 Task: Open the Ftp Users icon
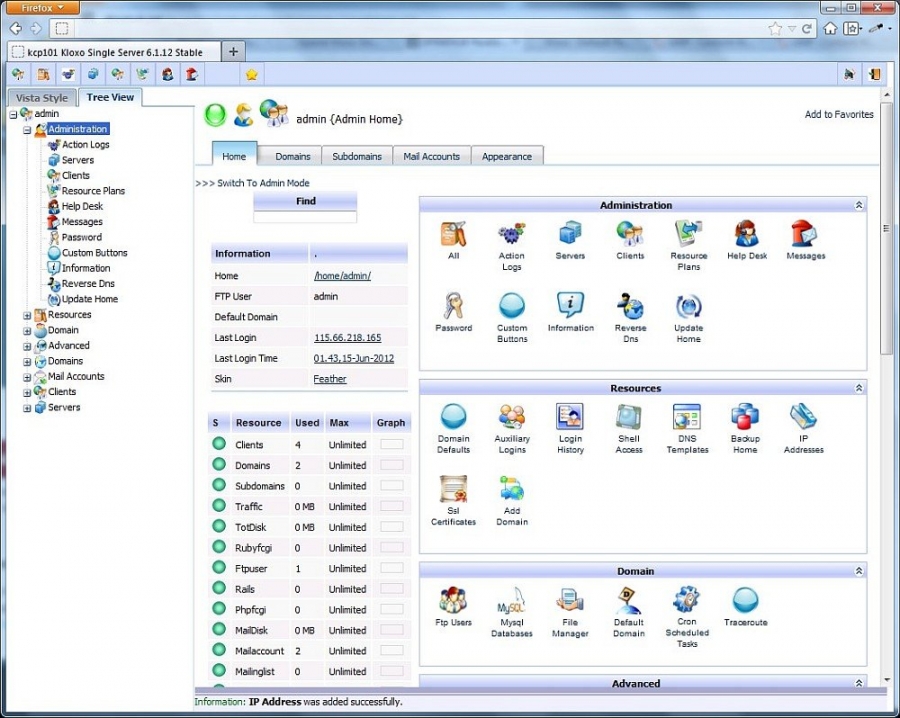click(x=453, y=600)
